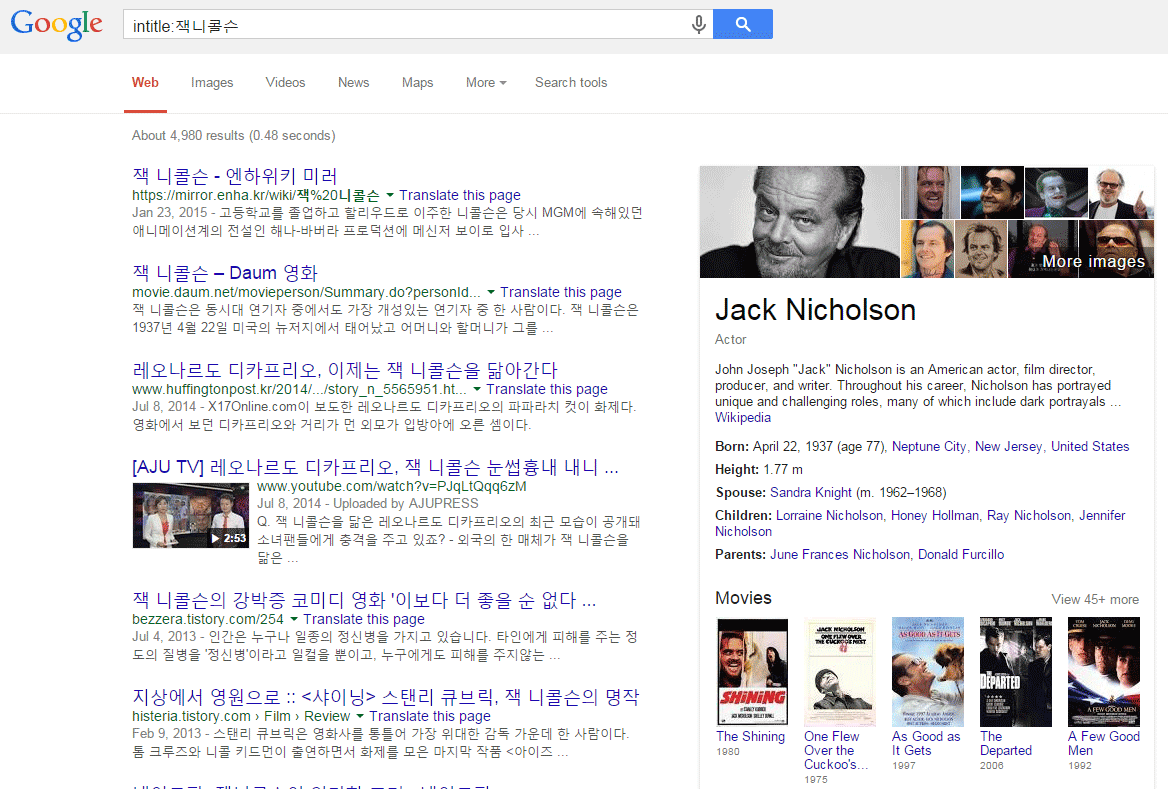Open the 지상에서 영원으로 샤이닝 result title
This screenshot has height=789, width=1168.
coord(386,697)
